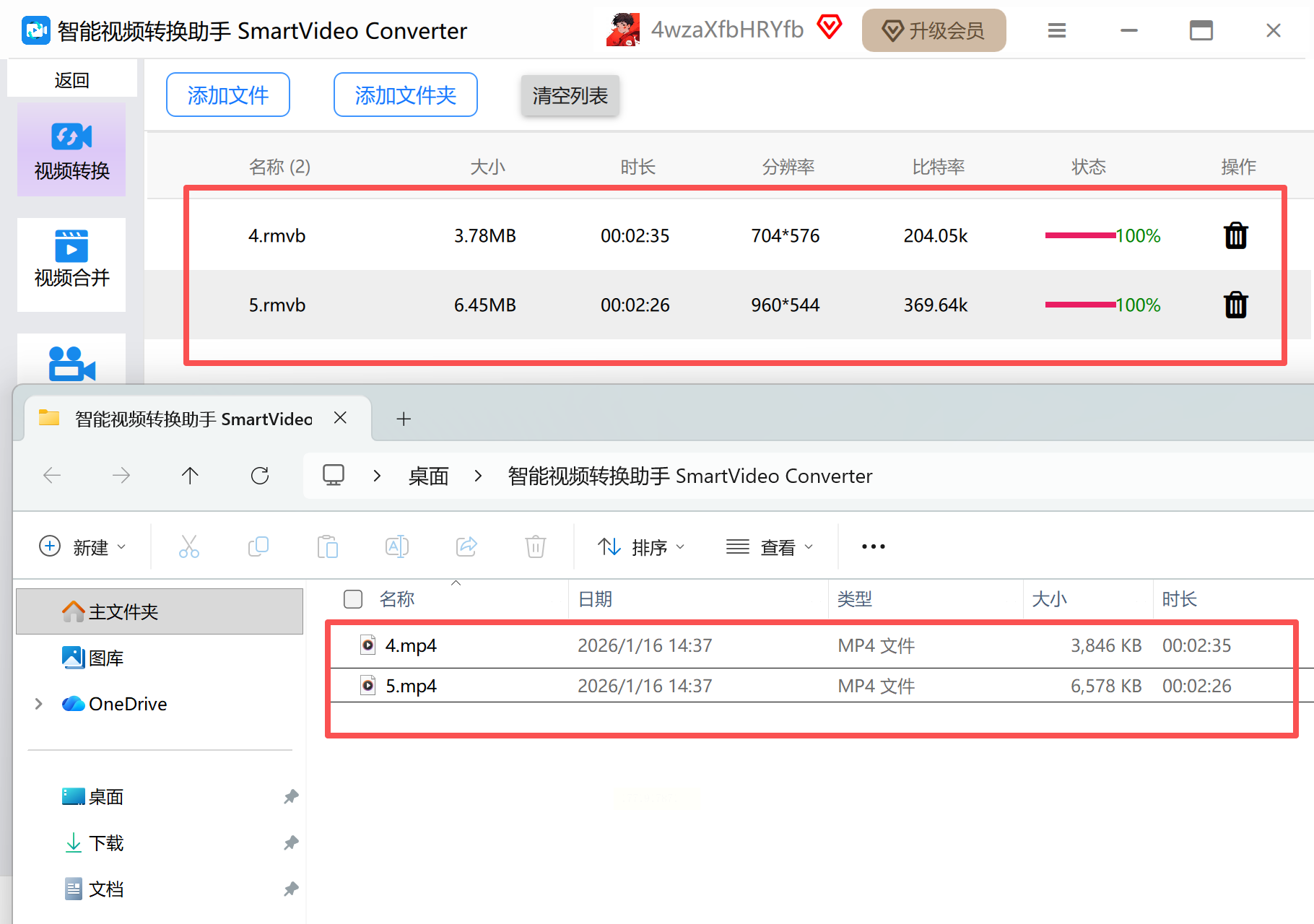Image resolution: width=1314 pixels, height=924 pixels.
Task: Delete the 4.rmvb row with trash icon
Action: click(x=1236, y=235)
